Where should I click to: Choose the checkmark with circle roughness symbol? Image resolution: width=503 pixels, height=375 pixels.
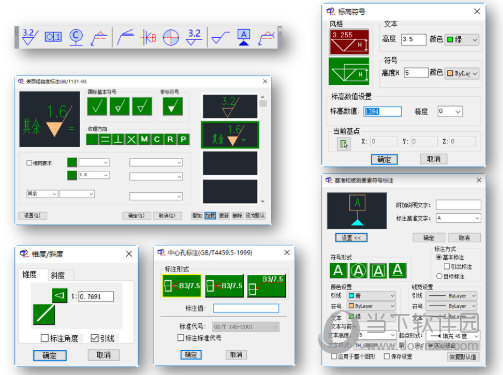pyautogui.click(x=119, y=106)
